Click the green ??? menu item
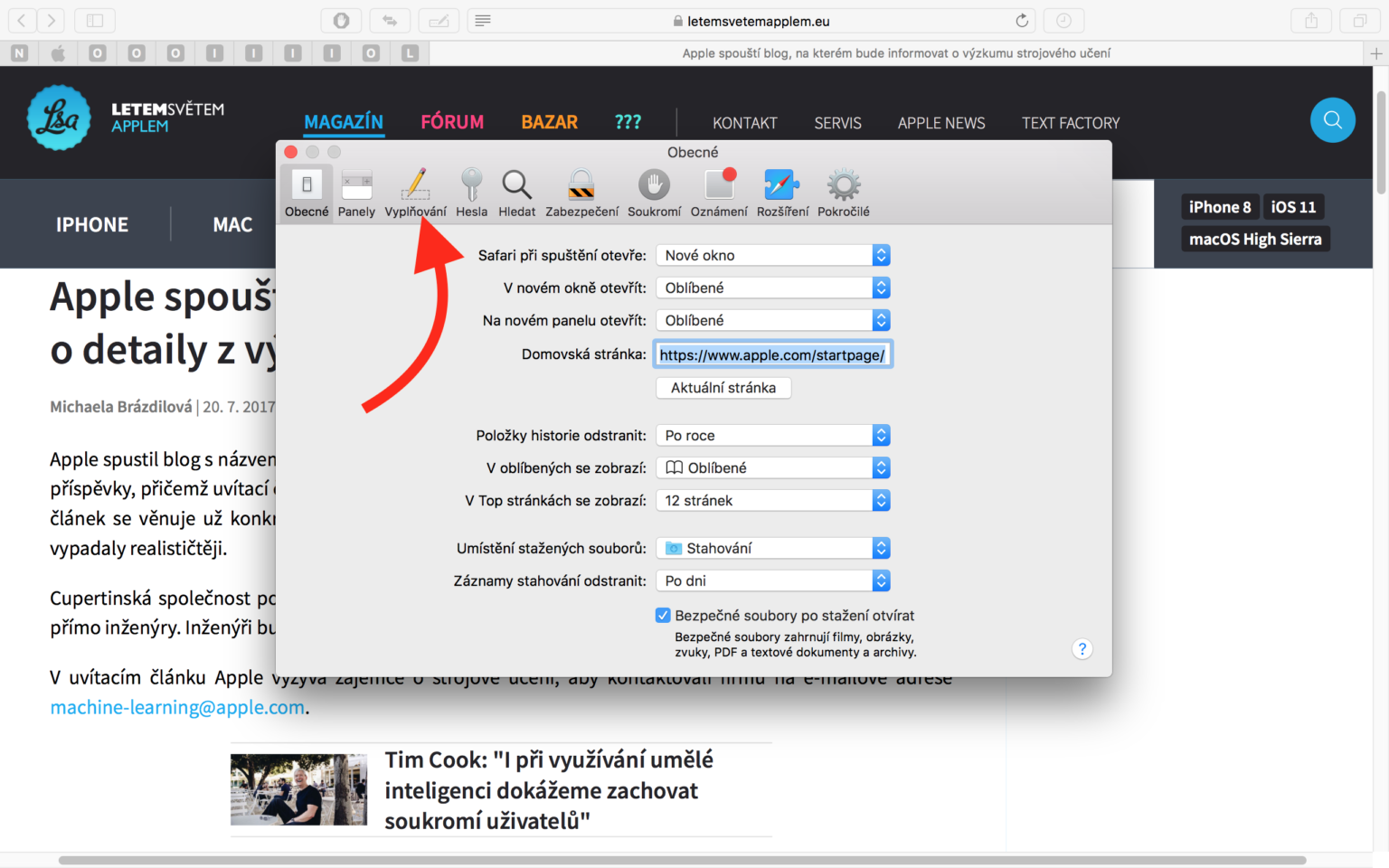 628,122
